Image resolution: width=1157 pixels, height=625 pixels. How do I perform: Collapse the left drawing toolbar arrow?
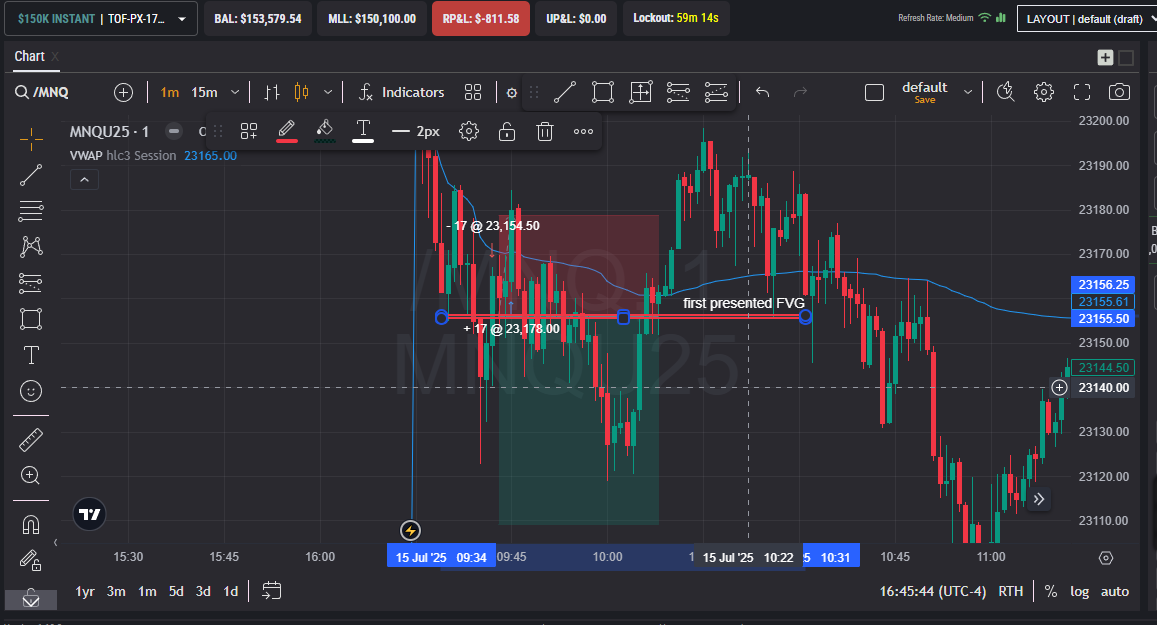(x=55, y=542)
